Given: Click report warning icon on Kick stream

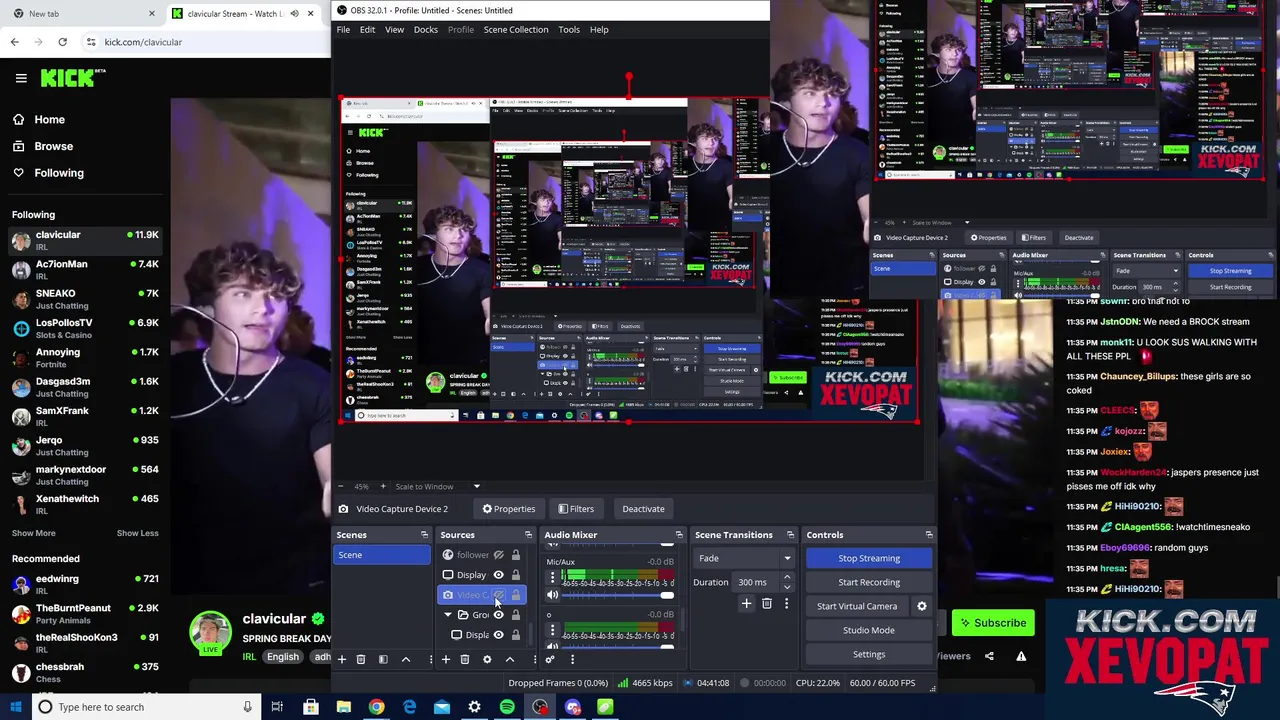Looking at the screenshot, I should tap(1021, 657).
